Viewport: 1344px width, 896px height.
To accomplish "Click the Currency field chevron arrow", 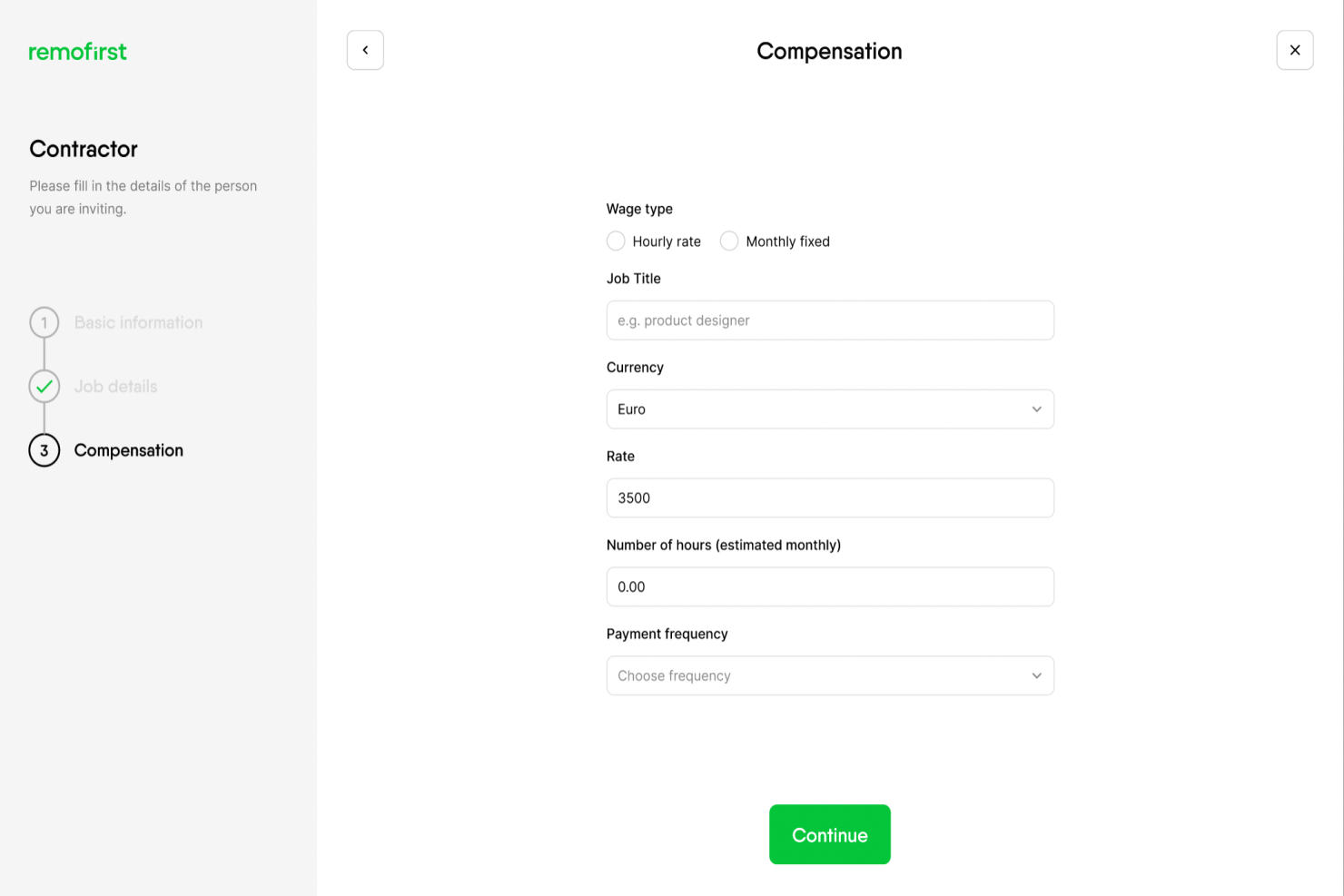I will point(1036,409).
